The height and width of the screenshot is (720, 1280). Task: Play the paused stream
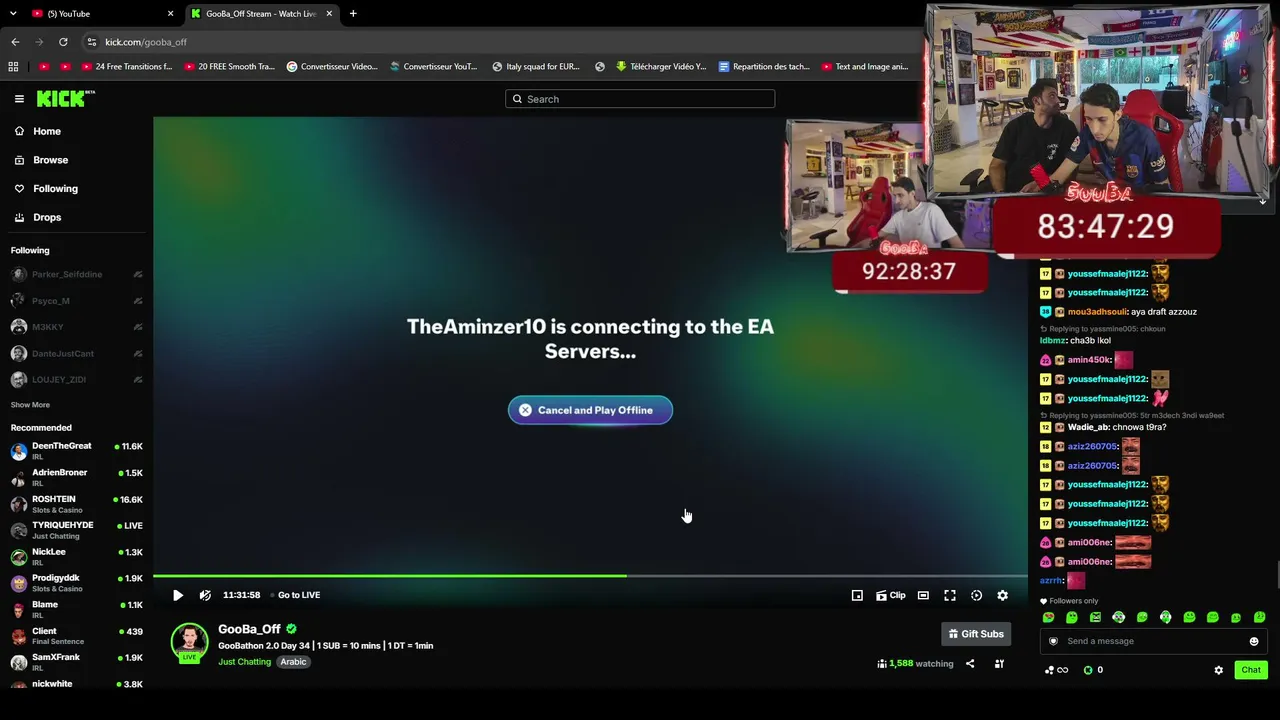[x=178, y=595]
